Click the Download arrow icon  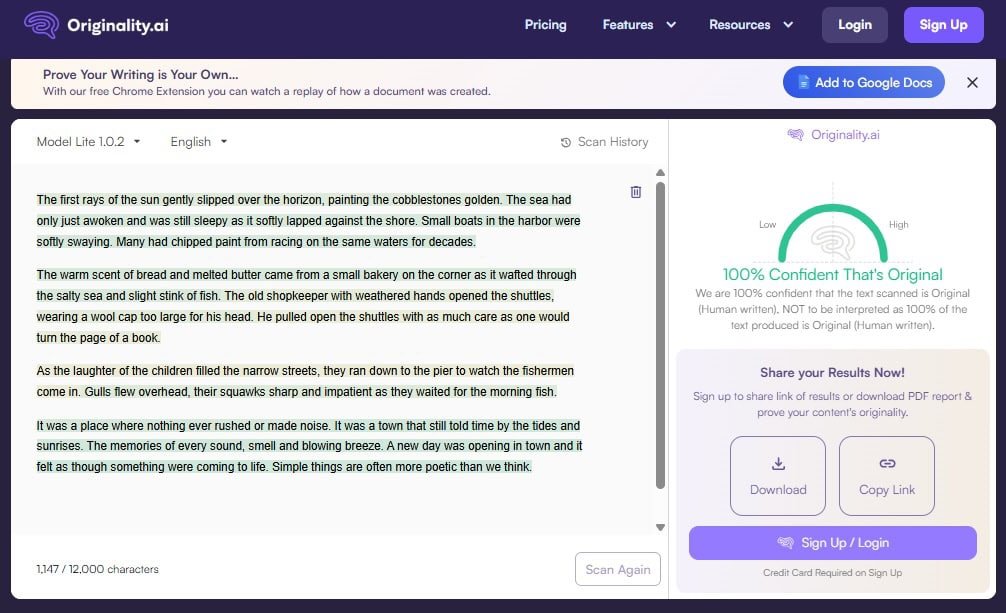click(778, 464)
